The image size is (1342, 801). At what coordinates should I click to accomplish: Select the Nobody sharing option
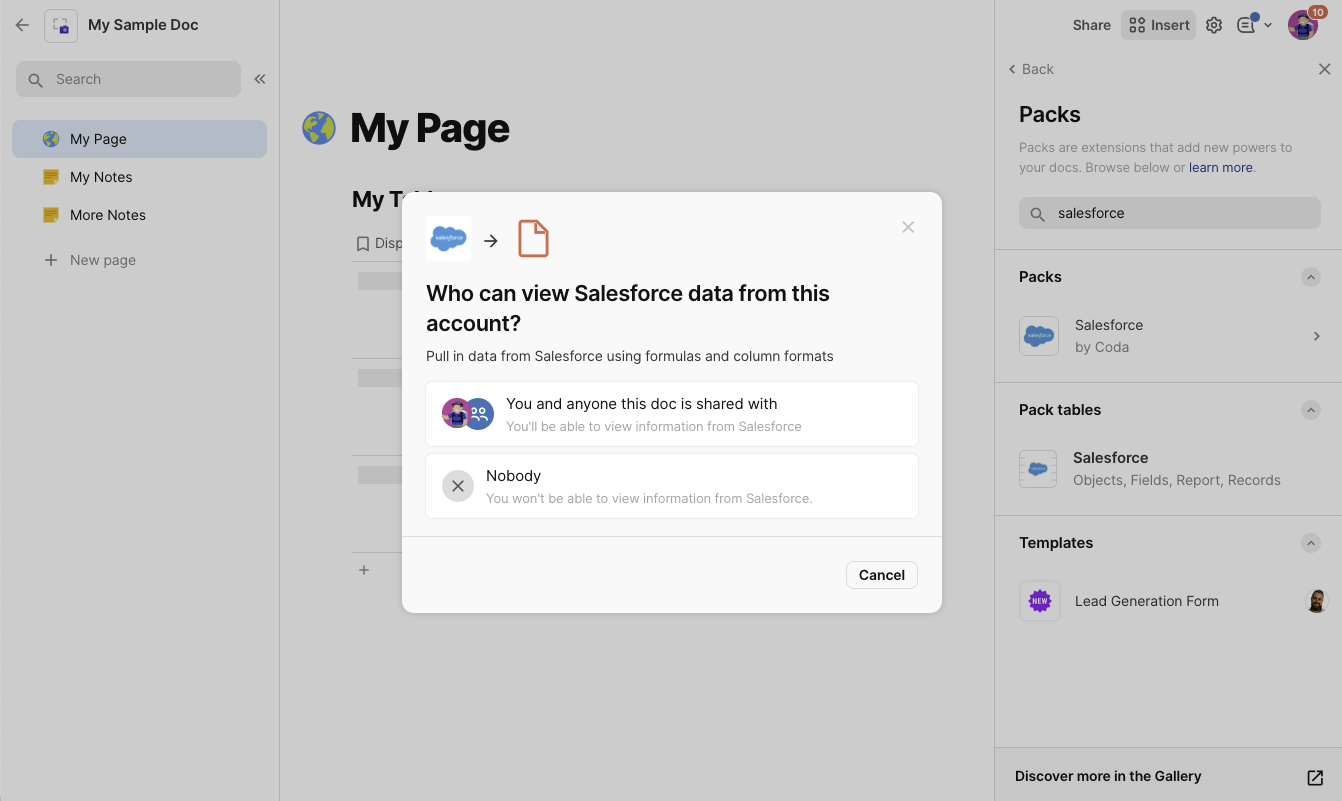click(671, 486)
